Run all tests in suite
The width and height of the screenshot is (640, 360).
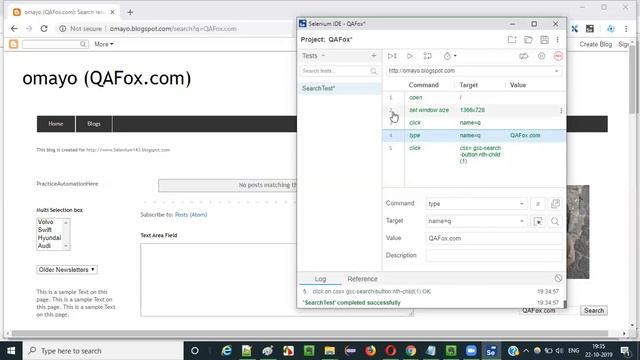392,56
